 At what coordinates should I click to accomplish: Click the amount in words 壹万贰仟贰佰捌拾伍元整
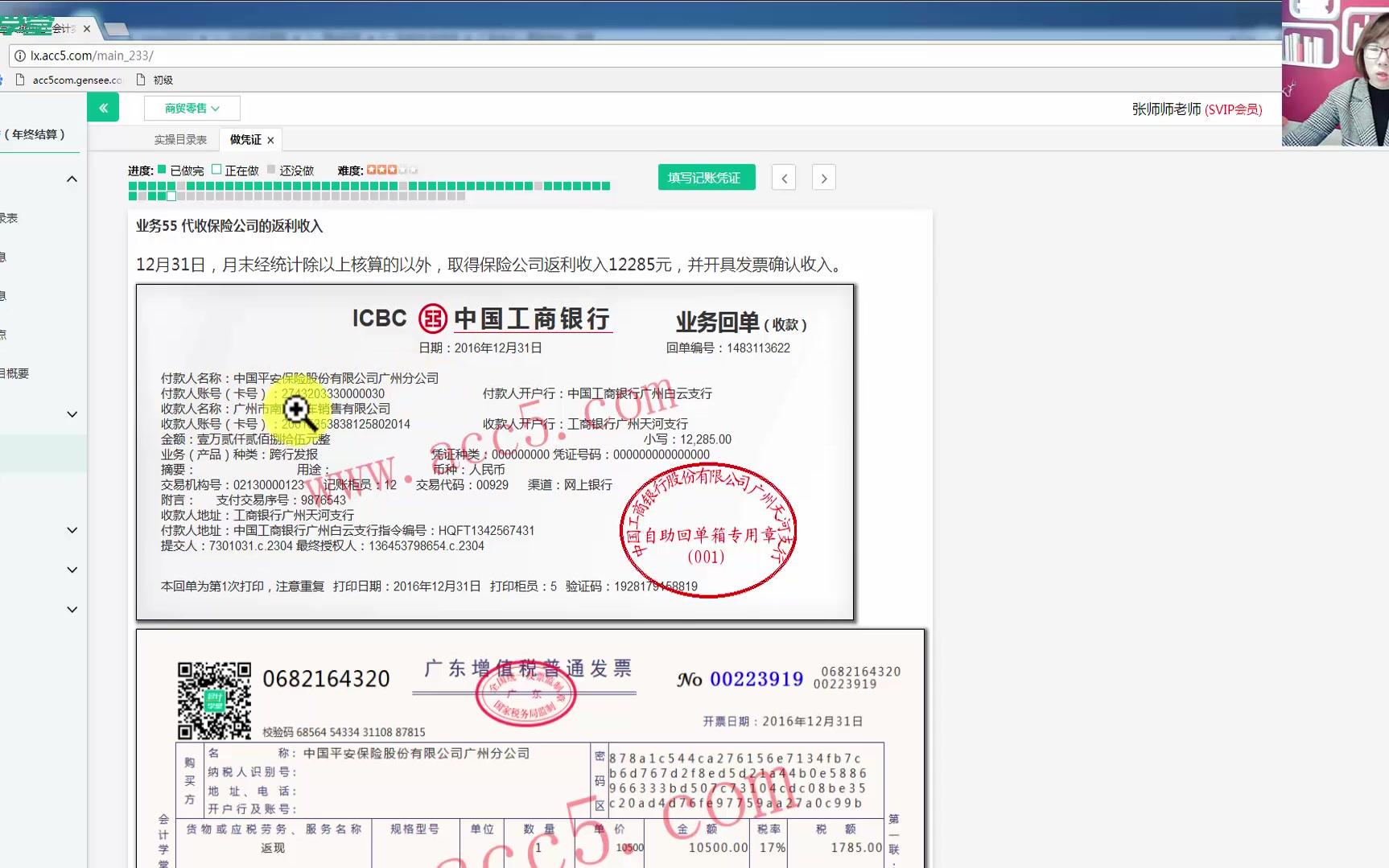263,439
